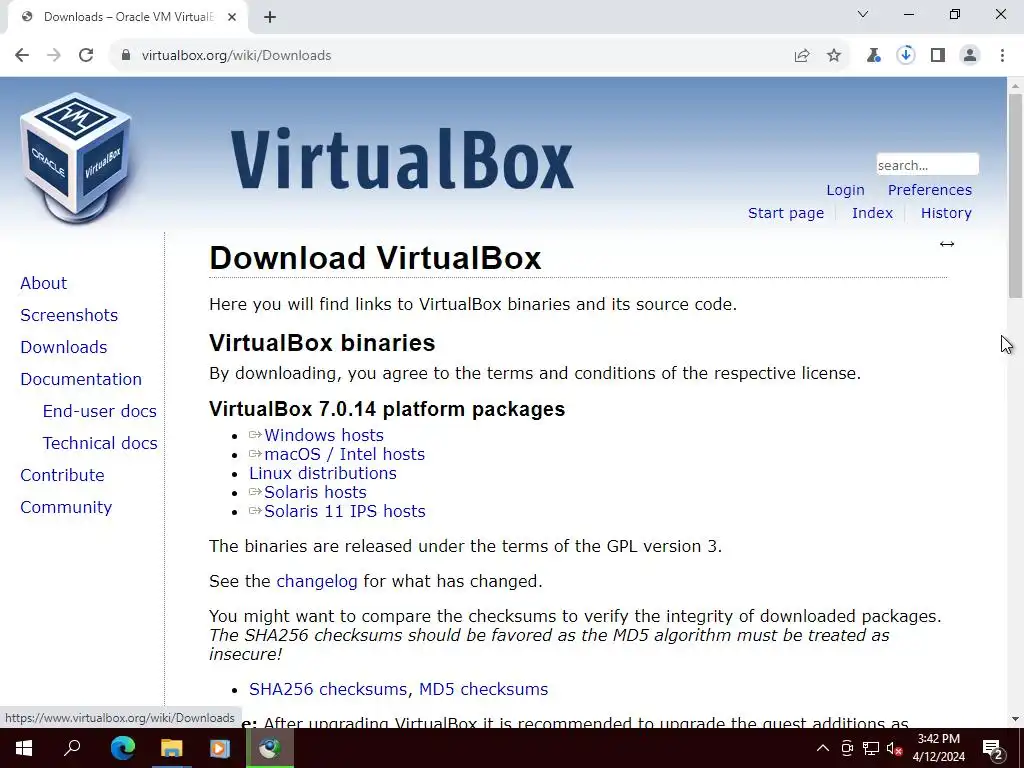The image size is (1024, 768).
Task: Open a new tab with plus button
Action: (x=270, y=17)
